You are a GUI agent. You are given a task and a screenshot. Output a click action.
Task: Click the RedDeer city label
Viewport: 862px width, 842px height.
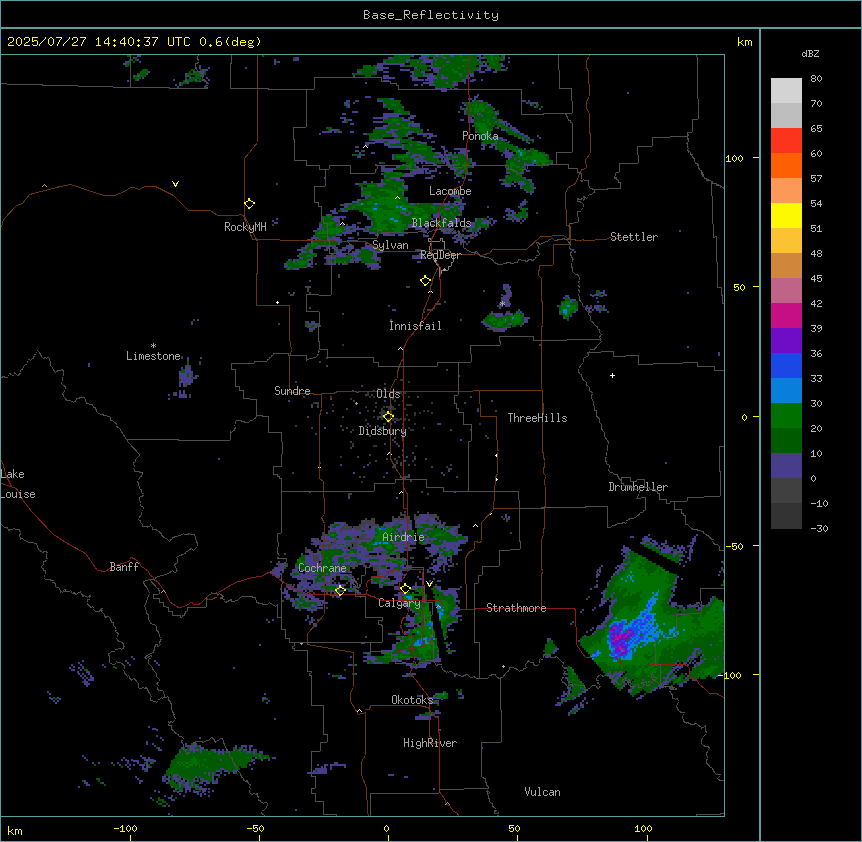440,255
